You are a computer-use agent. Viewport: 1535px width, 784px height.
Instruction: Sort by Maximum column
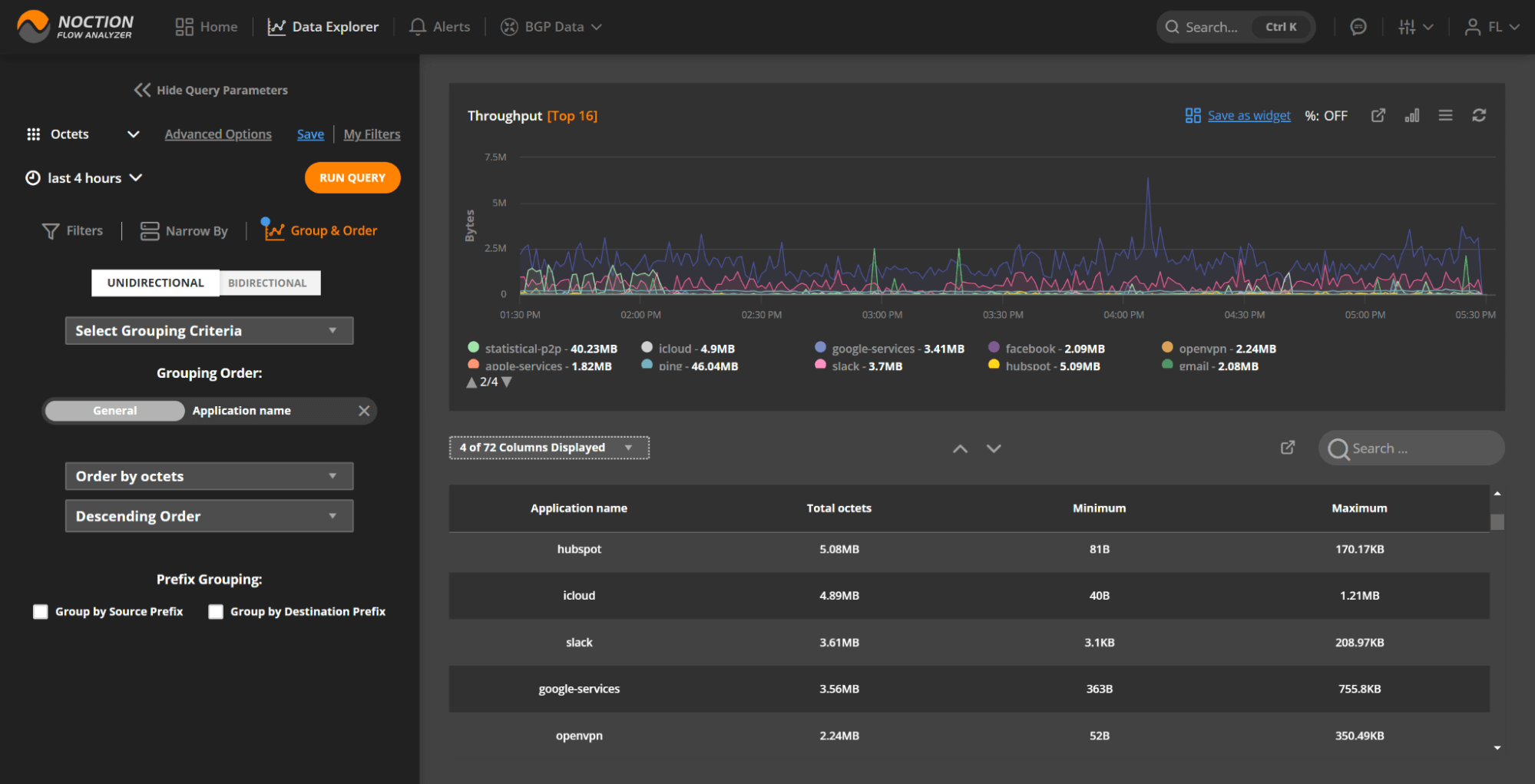click(1359, 508)
